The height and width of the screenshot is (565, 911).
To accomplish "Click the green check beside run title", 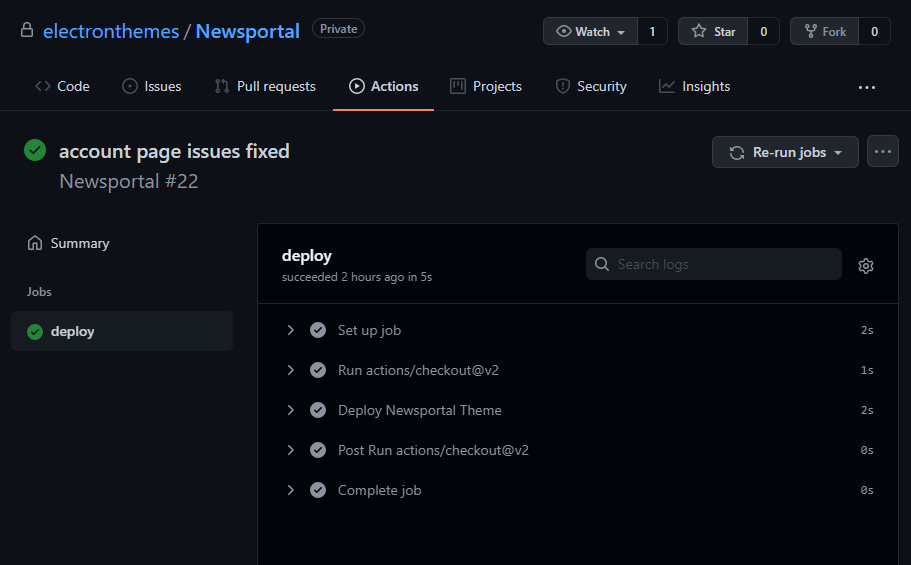I will 35,150.
